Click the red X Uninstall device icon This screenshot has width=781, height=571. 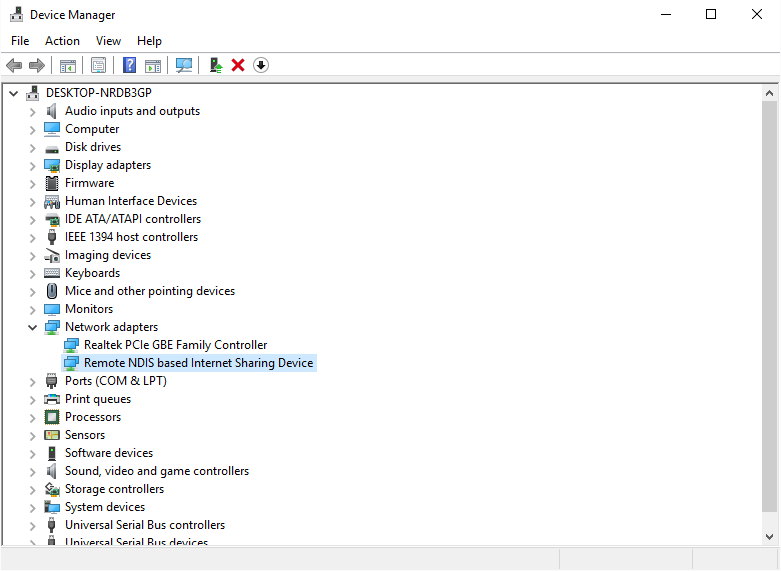point(238,65)
